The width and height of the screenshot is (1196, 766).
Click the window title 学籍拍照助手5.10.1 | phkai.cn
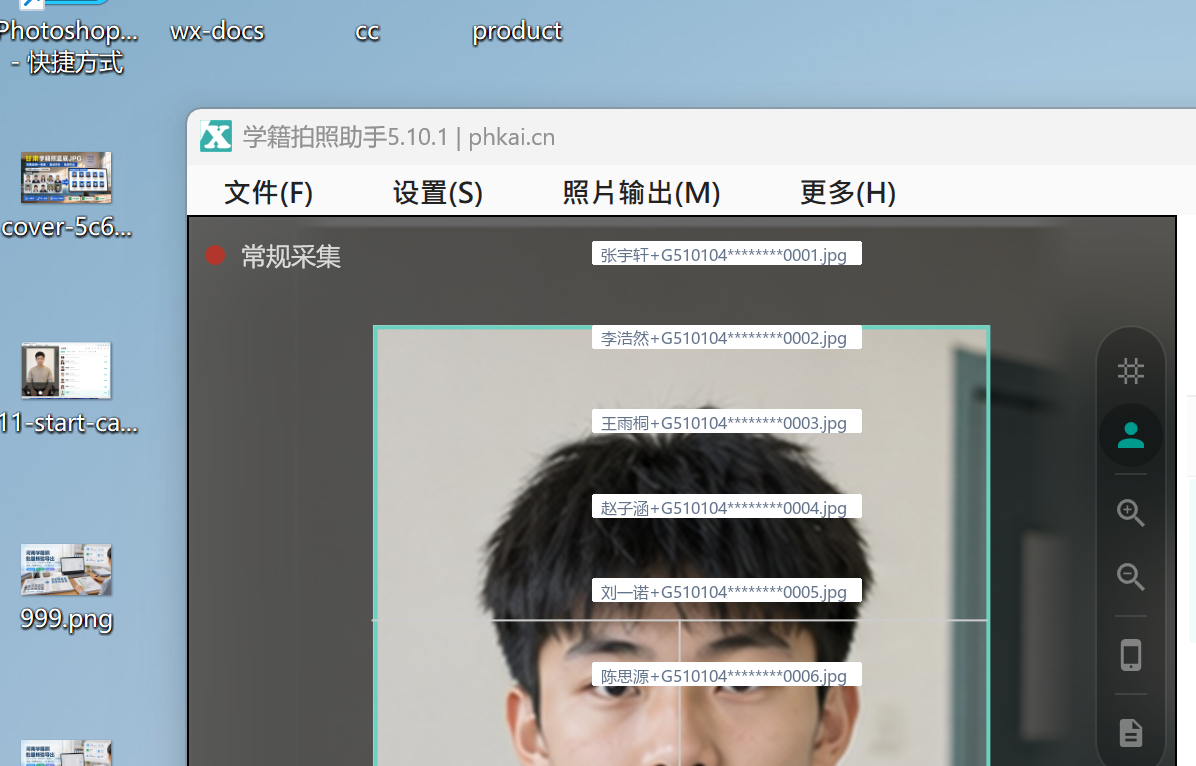click(x=399, y=137)
